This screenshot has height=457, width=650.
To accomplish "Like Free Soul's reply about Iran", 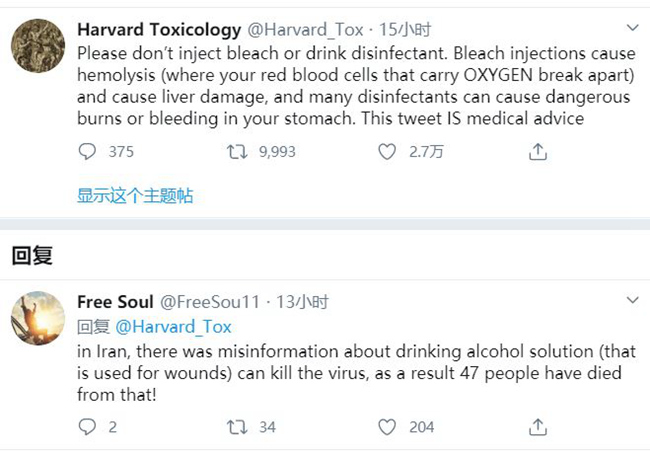I will point(388,427).
